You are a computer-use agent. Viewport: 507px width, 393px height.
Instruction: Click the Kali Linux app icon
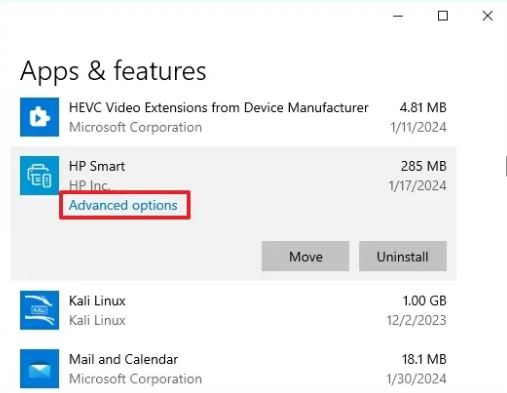(39, 310)
